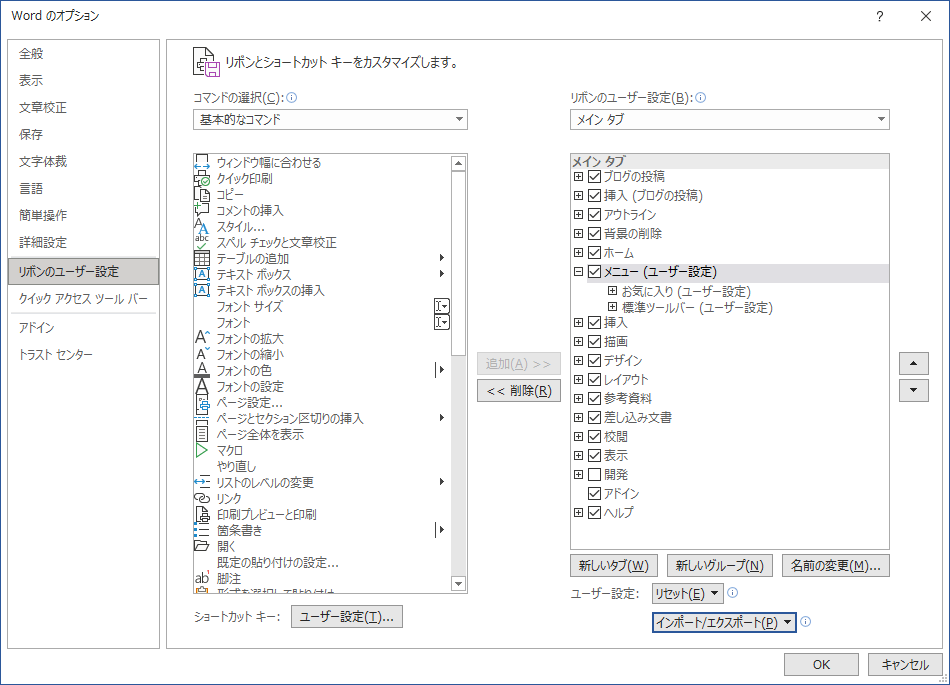Toggle the 描画 tab checkbox
The width and height of the screenshot is (950, 685).
[x=594, y=342]
